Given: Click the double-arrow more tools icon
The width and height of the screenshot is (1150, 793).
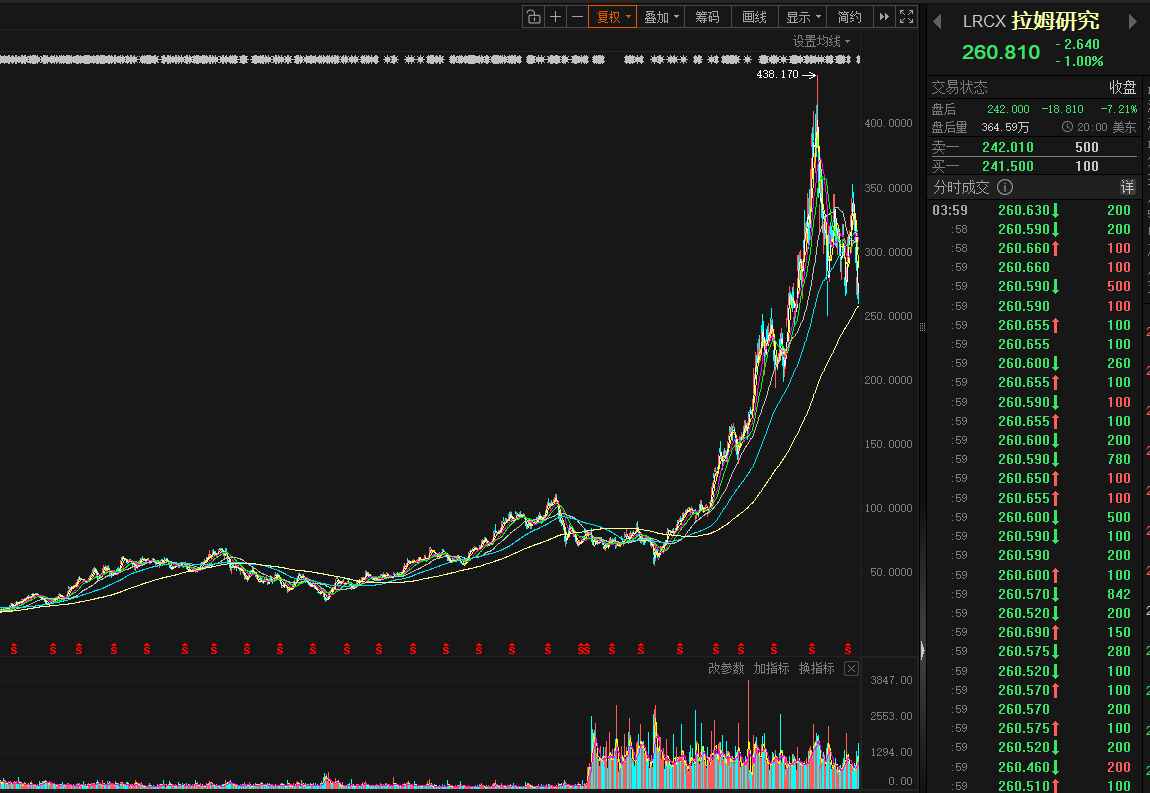Looking at the screenshot, I should pos(885,17).
